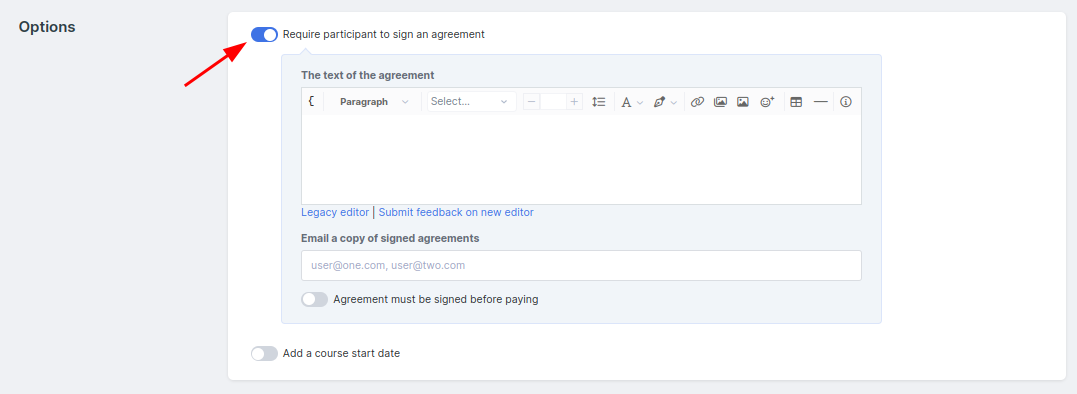Click inside the agreement text editor area

(581, 159)
